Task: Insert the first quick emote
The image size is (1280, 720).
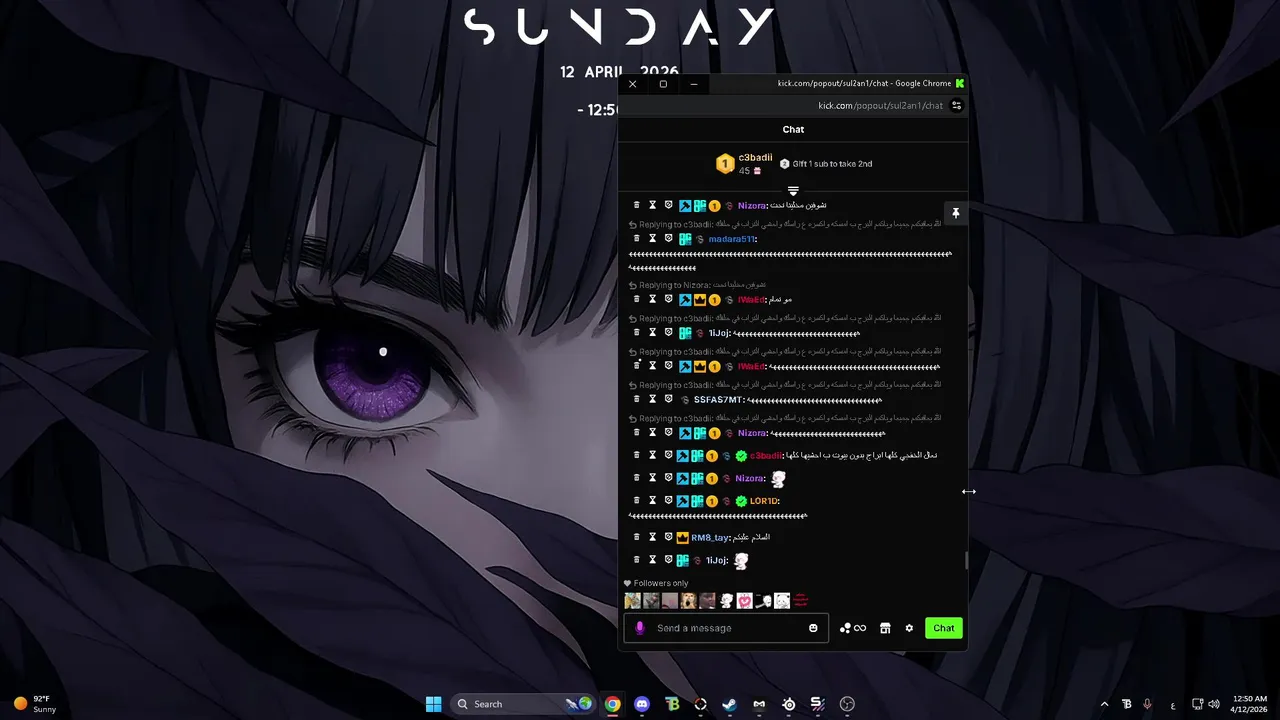Action: tap(632, 601)
